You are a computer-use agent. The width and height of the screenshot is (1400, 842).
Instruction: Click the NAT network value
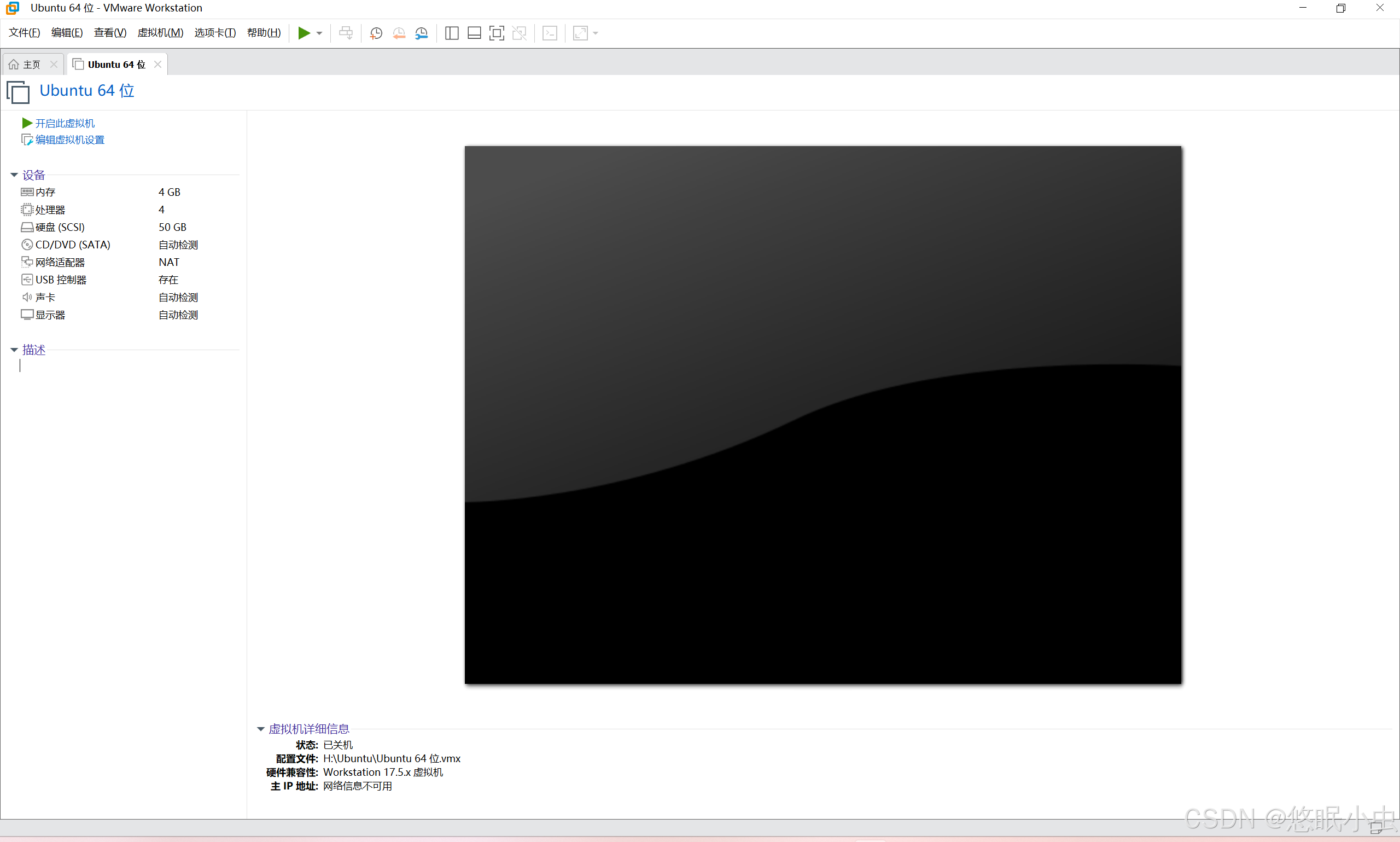pyautogui.click(x=169, y=263)
